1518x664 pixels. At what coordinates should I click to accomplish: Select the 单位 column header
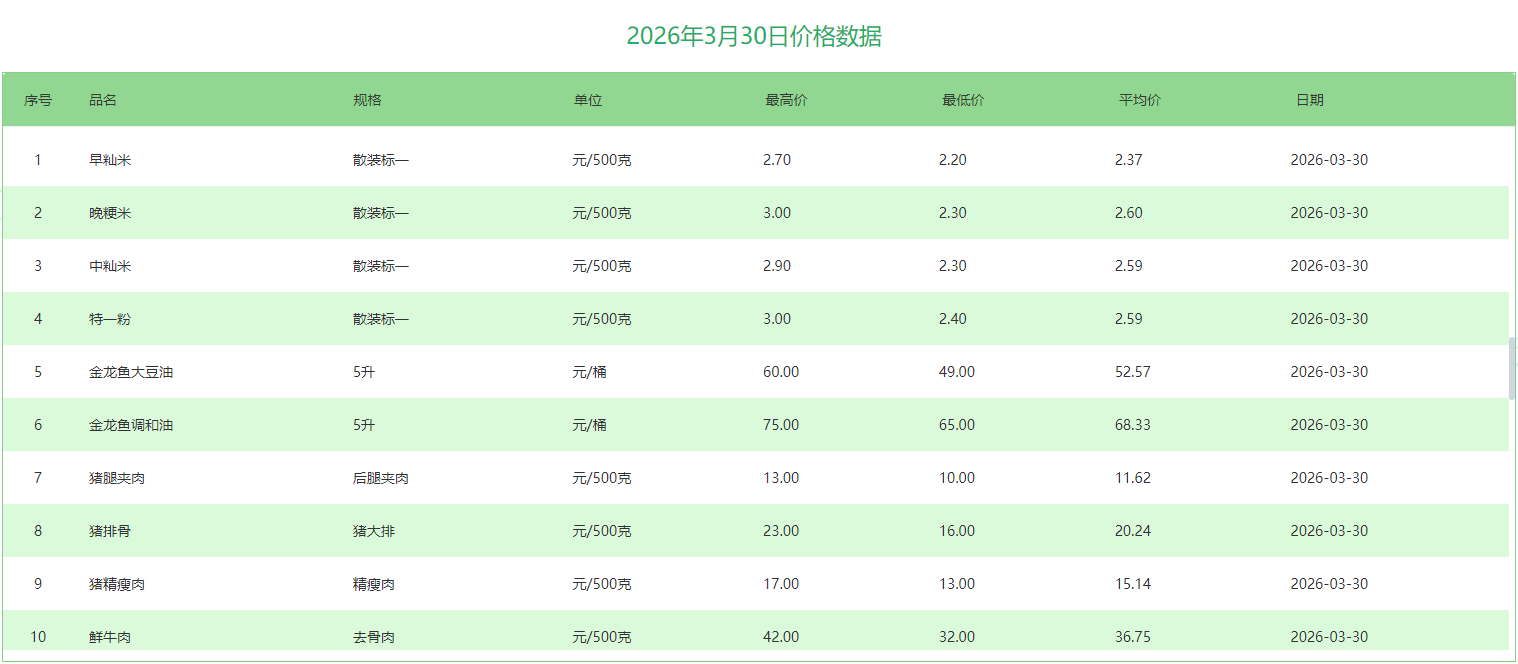coord(588,100)
